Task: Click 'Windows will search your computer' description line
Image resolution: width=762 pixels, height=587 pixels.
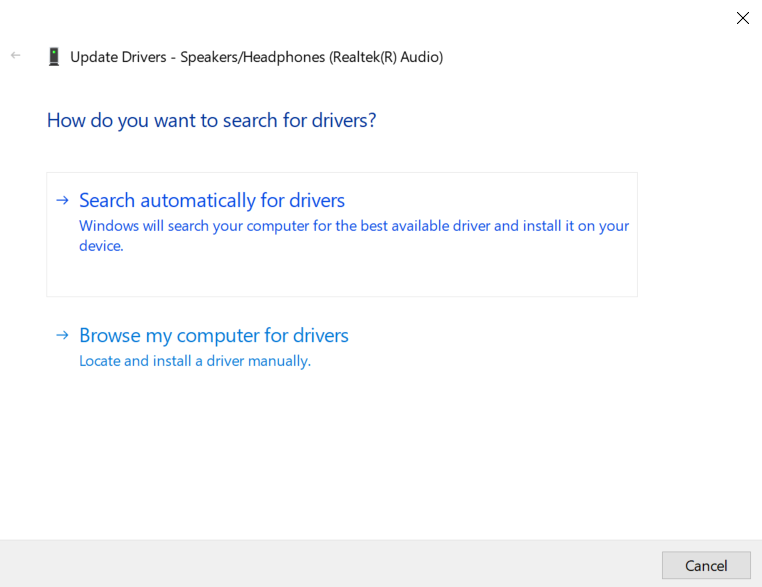Action: 354,226
